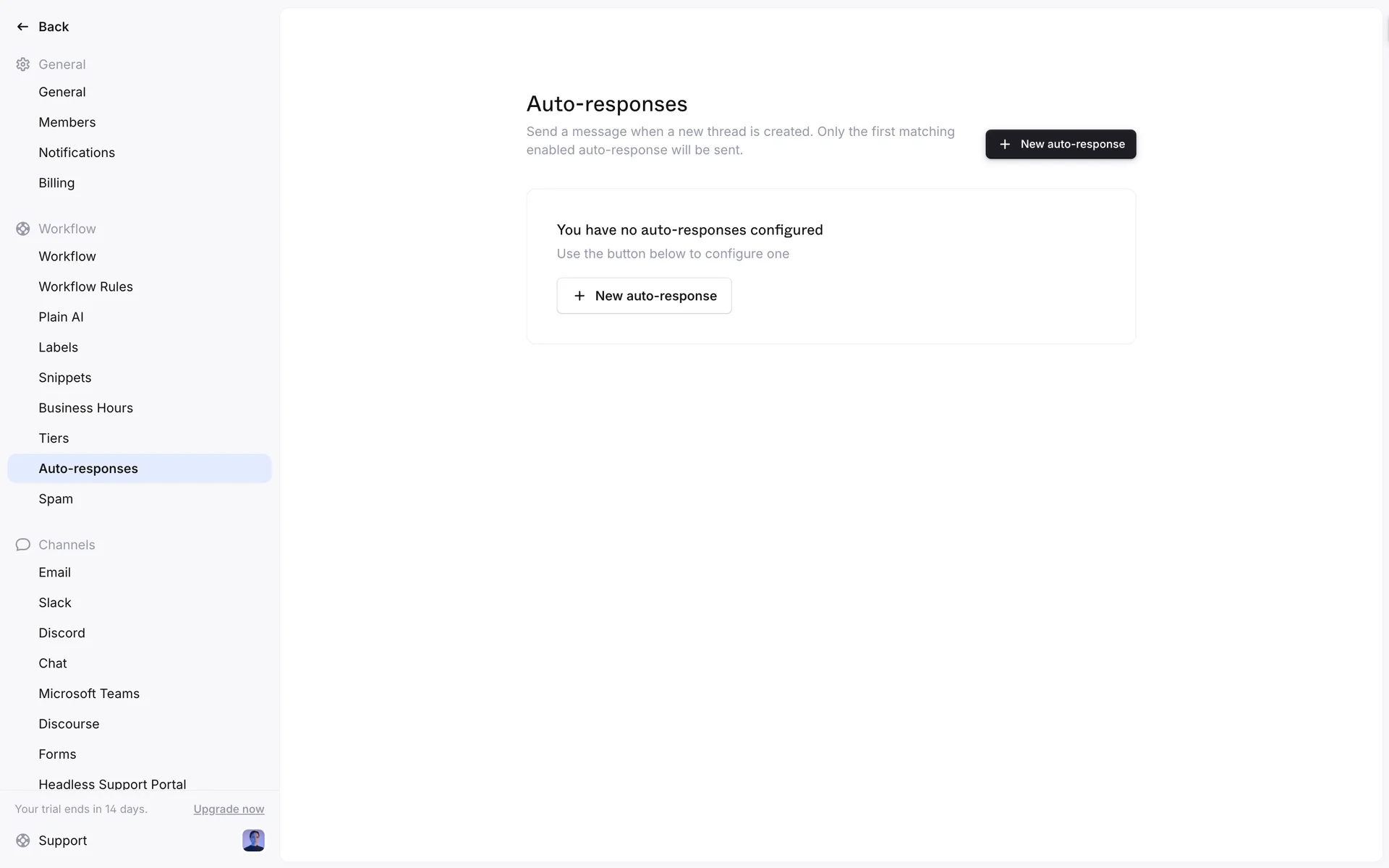Click the Back arrow icon
Viewport: 1389px width, 868px height.
click(22, 27)
